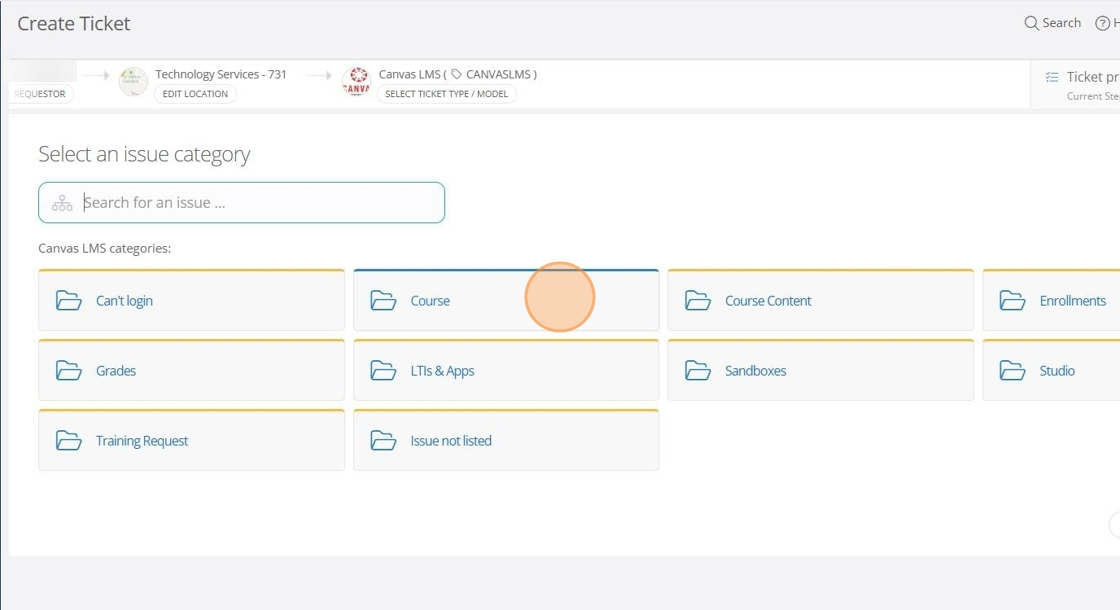Viewport: 1120px width, 610px height.
Task: Select the Course Content category label
Action: [768, 301]
